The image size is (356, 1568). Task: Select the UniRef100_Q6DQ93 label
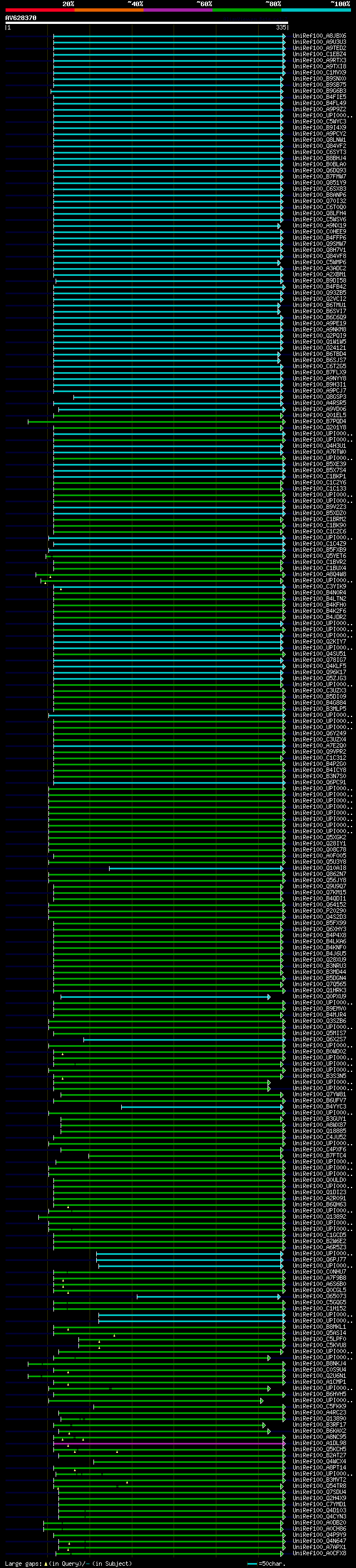pyautogui.click(x=319, y=170)
